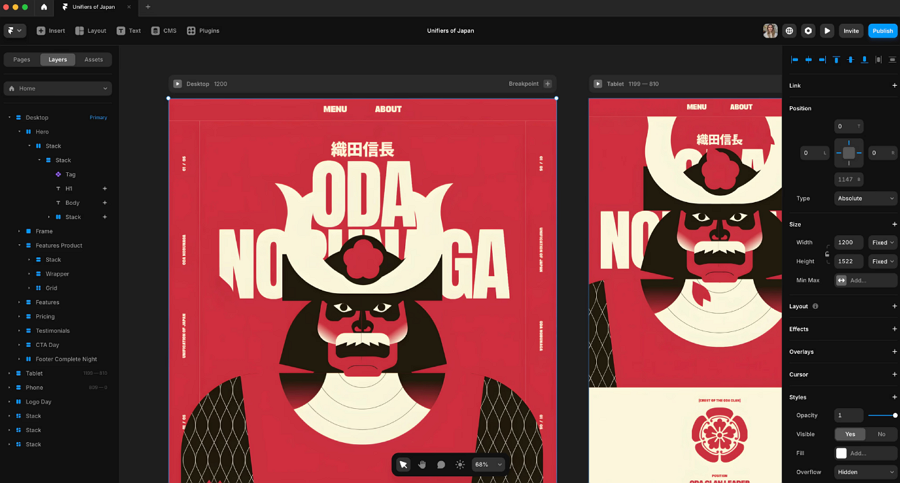Open the CMS panel
The width and height of the screenshot is (900, 483).
pos(164,31)
